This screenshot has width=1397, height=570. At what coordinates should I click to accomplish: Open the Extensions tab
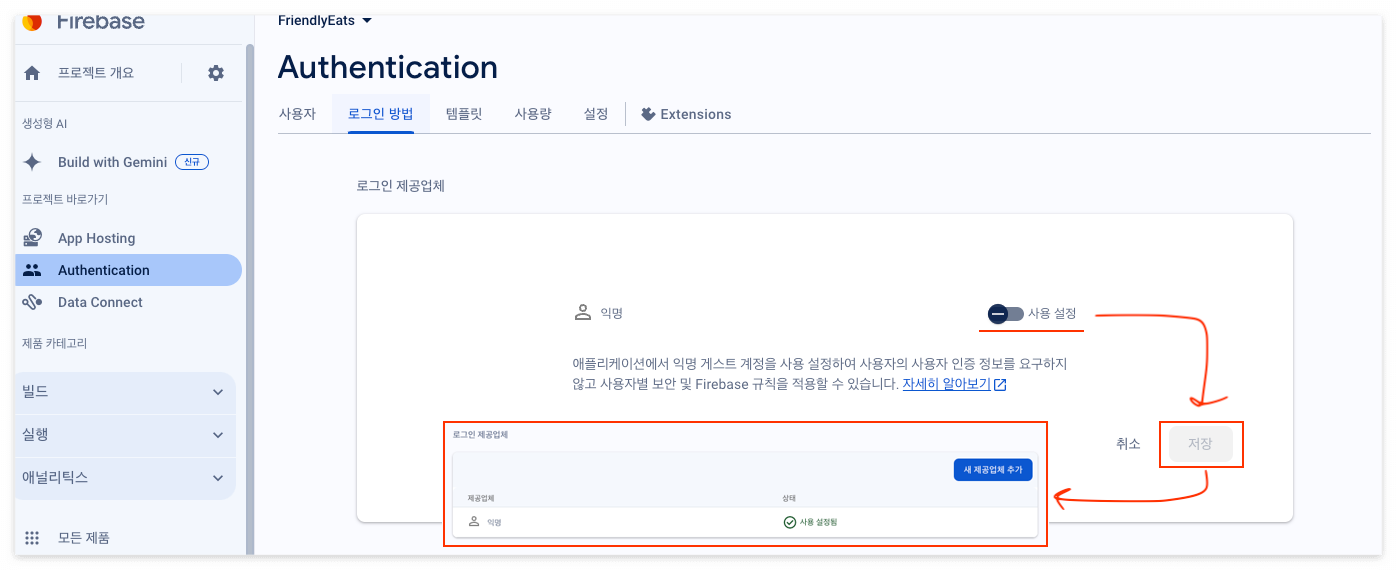point(686,114)
